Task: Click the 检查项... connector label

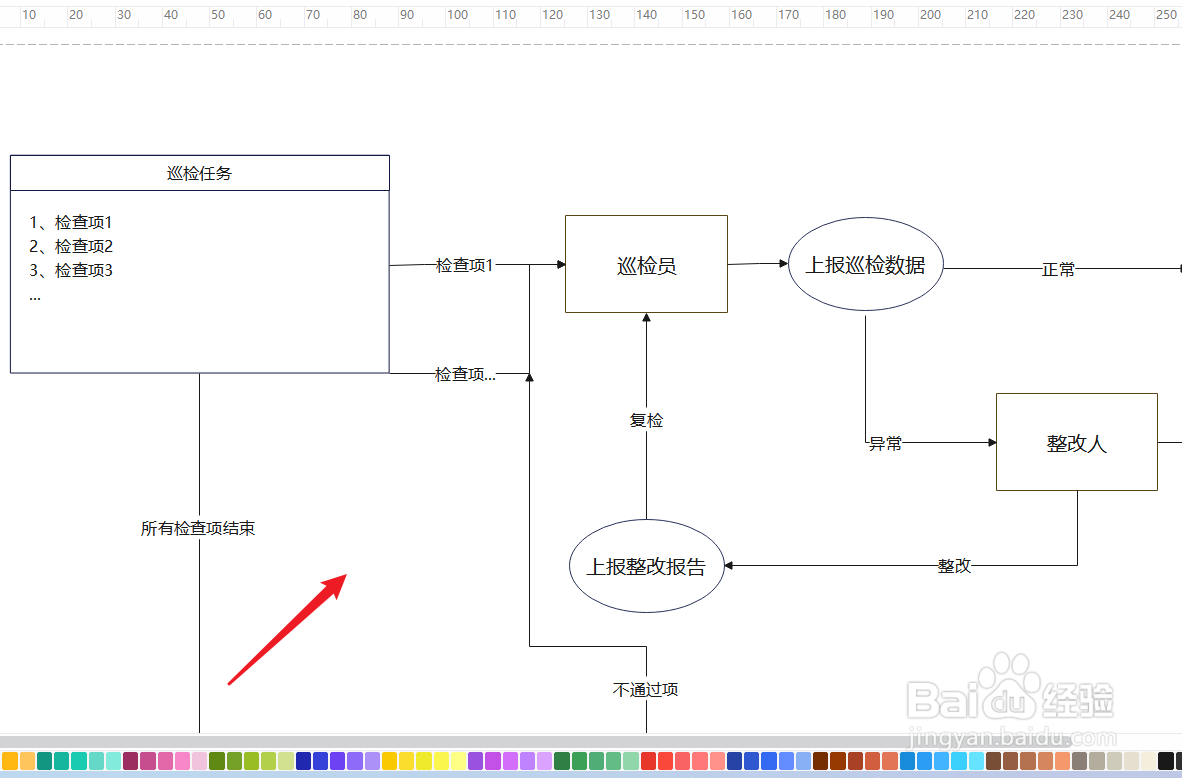Action: coord(464,374)
